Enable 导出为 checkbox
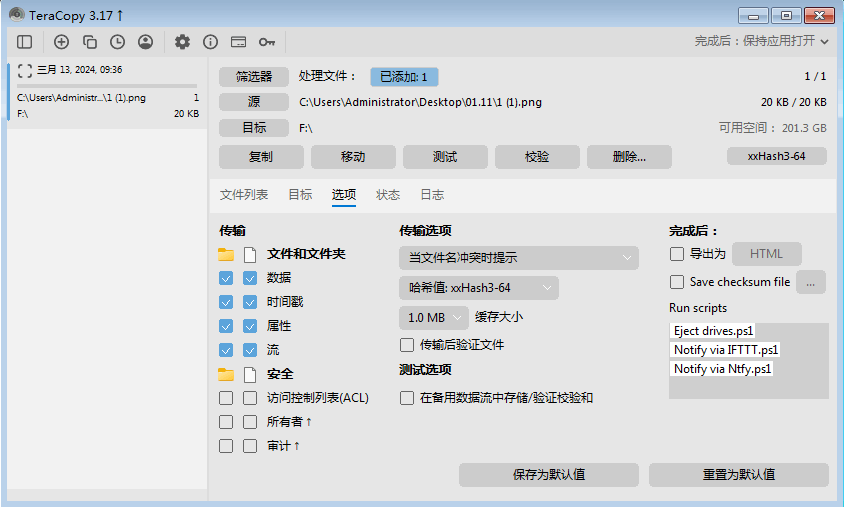 [677, 254]
